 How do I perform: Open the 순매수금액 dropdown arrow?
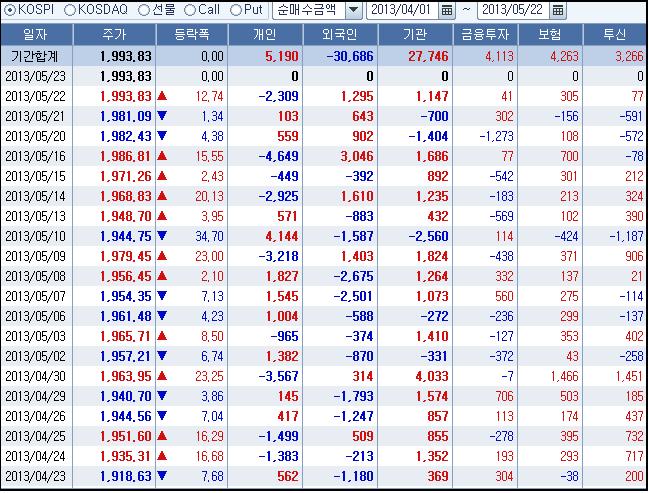pyautogui.click(x=354, y=10)
